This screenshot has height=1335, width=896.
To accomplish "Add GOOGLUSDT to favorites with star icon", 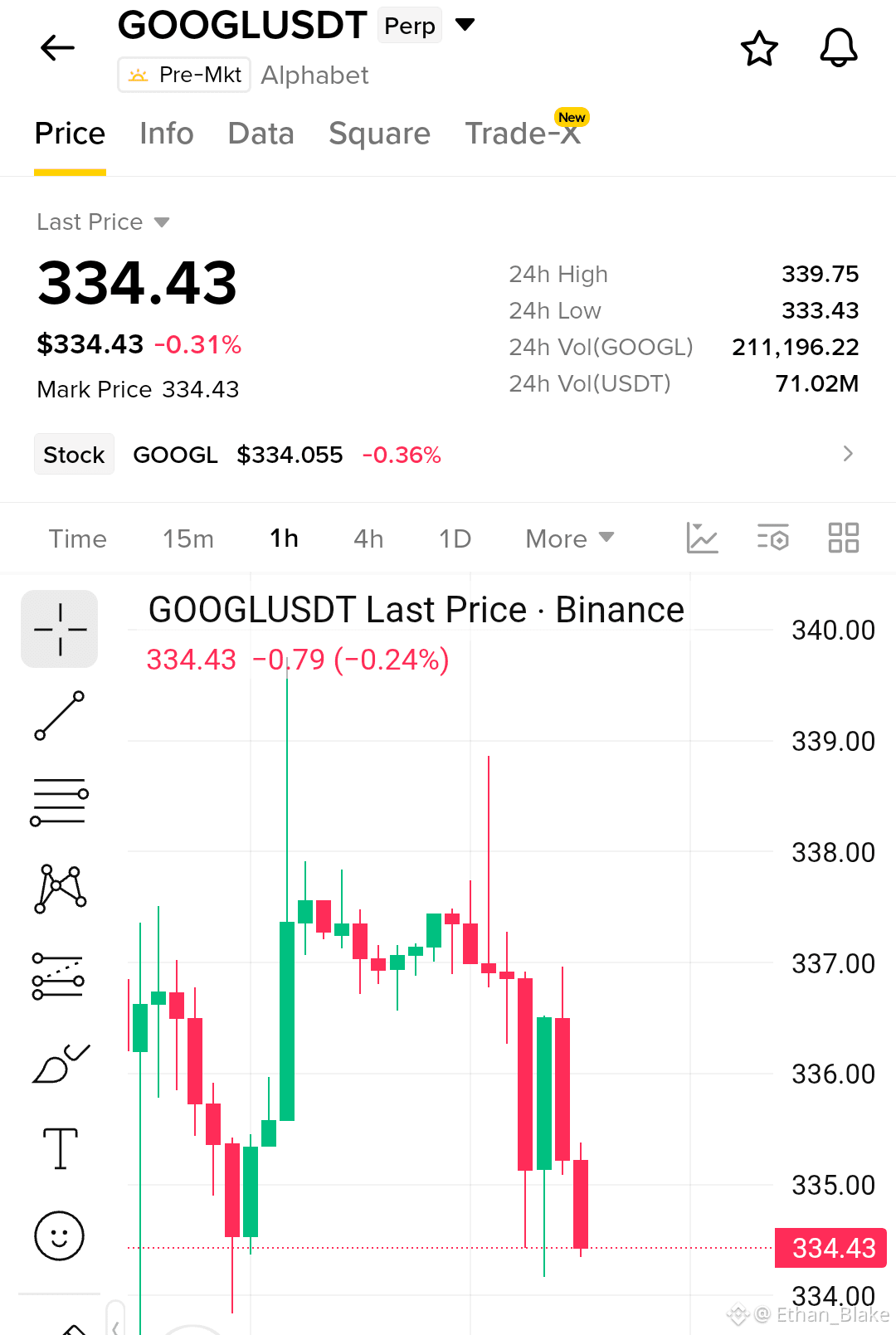I will 759,48.
